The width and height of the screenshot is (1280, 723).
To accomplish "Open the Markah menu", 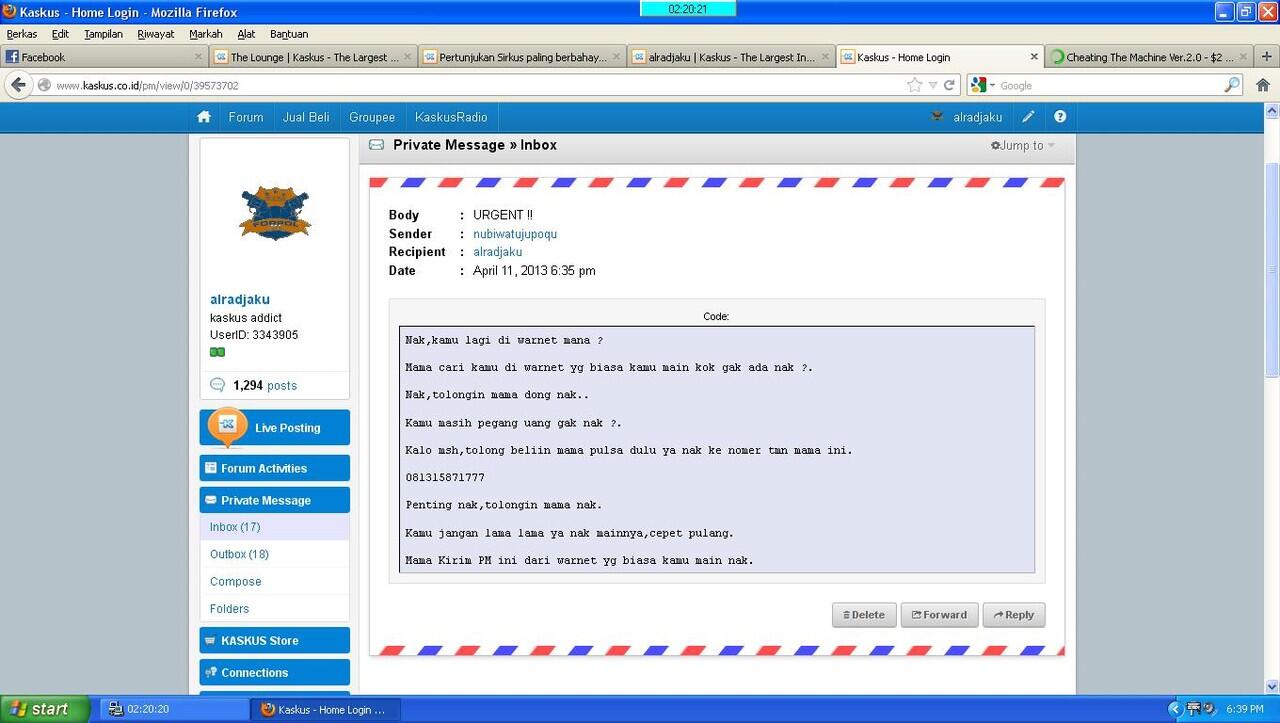I will (x=206, y=34).
